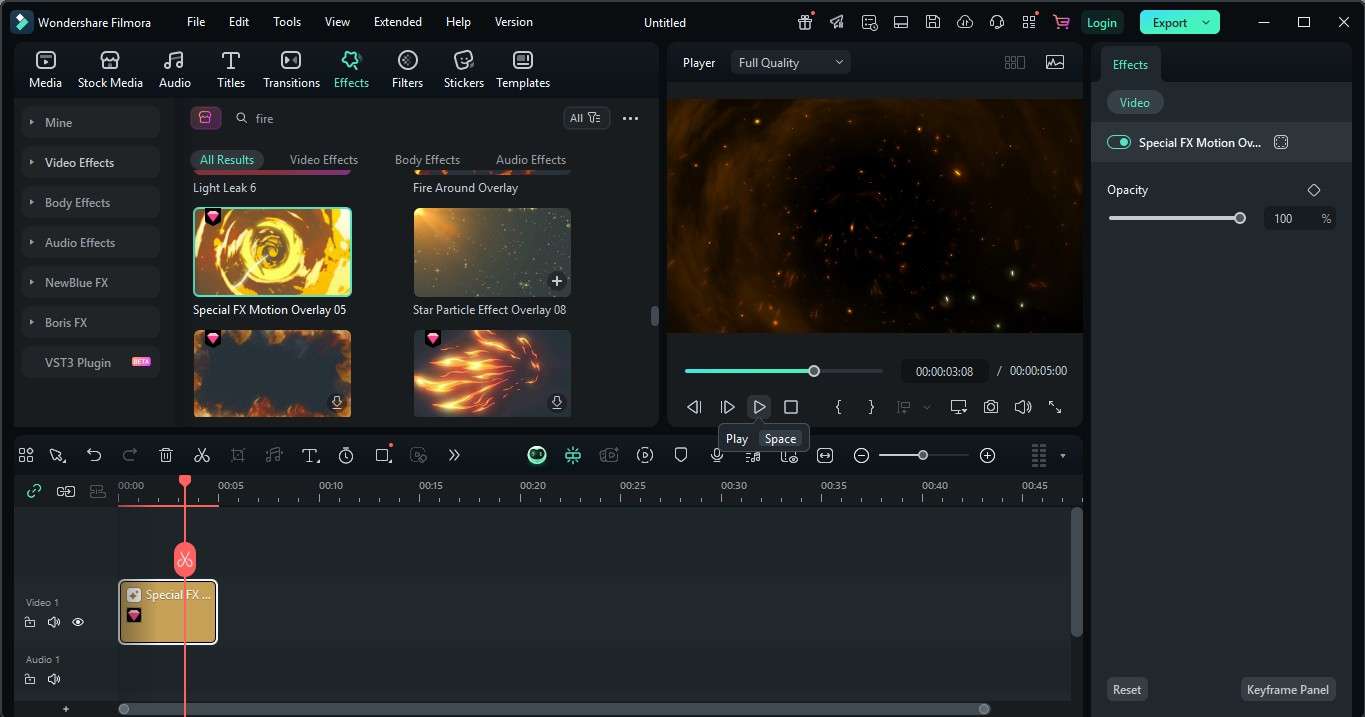Click the Reset button
The image size is (1365, 717).
click(x=1127, y=689)
